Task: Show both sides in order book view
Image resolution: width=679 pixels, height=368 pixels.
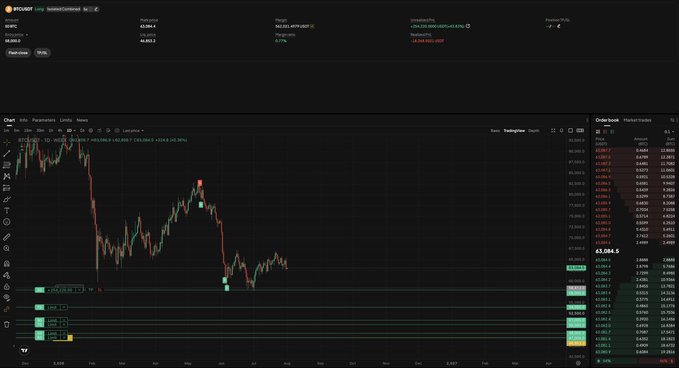Action: tap(598, 132)
